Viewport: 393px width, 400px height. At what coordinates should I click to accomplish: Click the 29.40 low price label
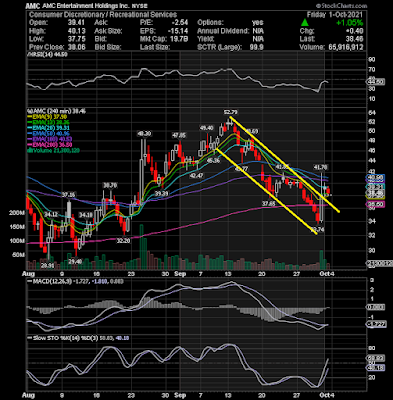(x=75, y=262)
